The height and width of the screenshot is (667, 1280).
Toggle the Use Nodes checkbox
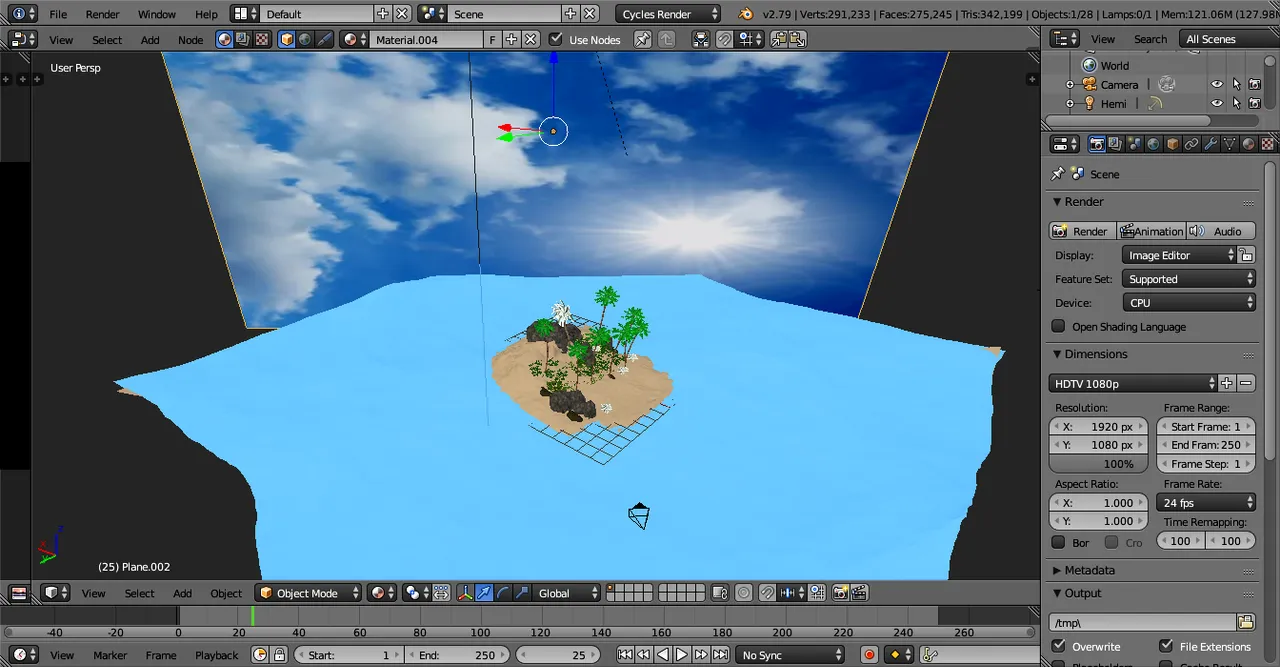tap(556, 40)
